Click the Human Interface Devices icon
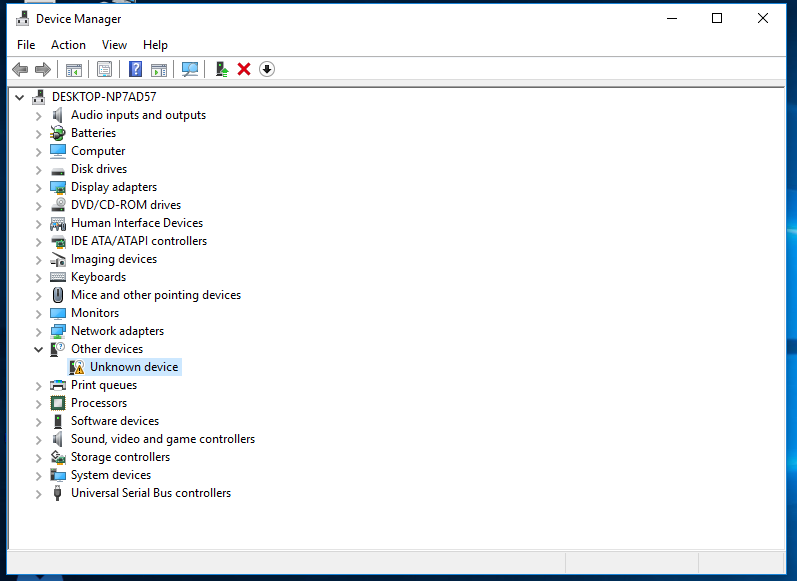Image resolution: width=797 pixels, height=581 pixels. (58, 223)
